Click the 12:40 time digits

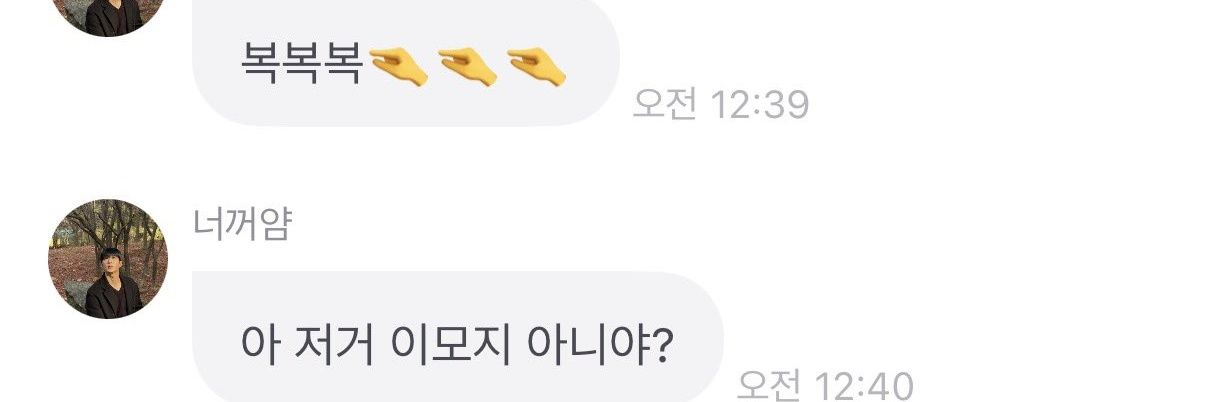click(x=864, y=384)
